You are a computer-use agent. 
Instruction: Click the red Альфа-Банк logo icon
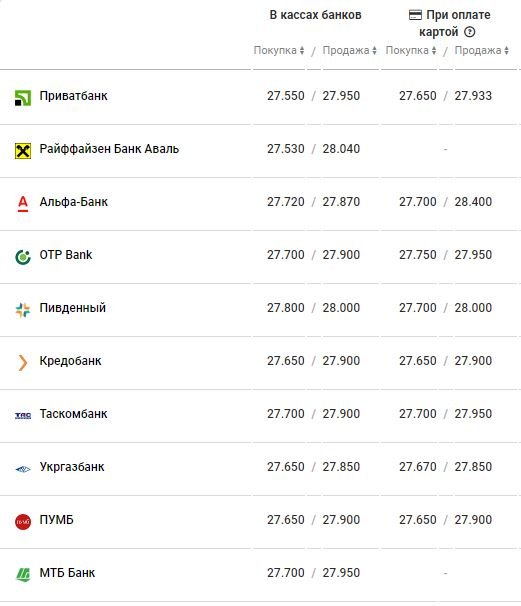[23, 204]
